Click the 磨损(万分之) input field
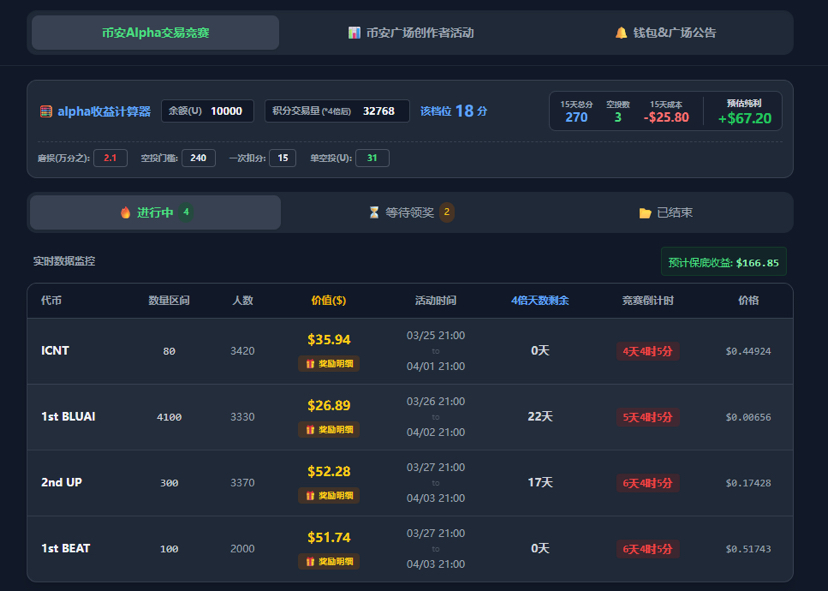 pos(110,158)
